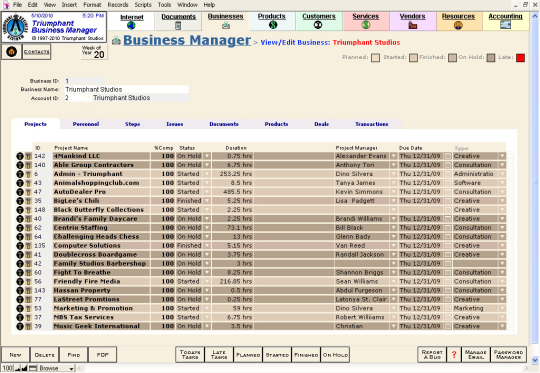540x373 pixels.
Task: Click trash icon for Music Geek International
Action: click(28, 326)
